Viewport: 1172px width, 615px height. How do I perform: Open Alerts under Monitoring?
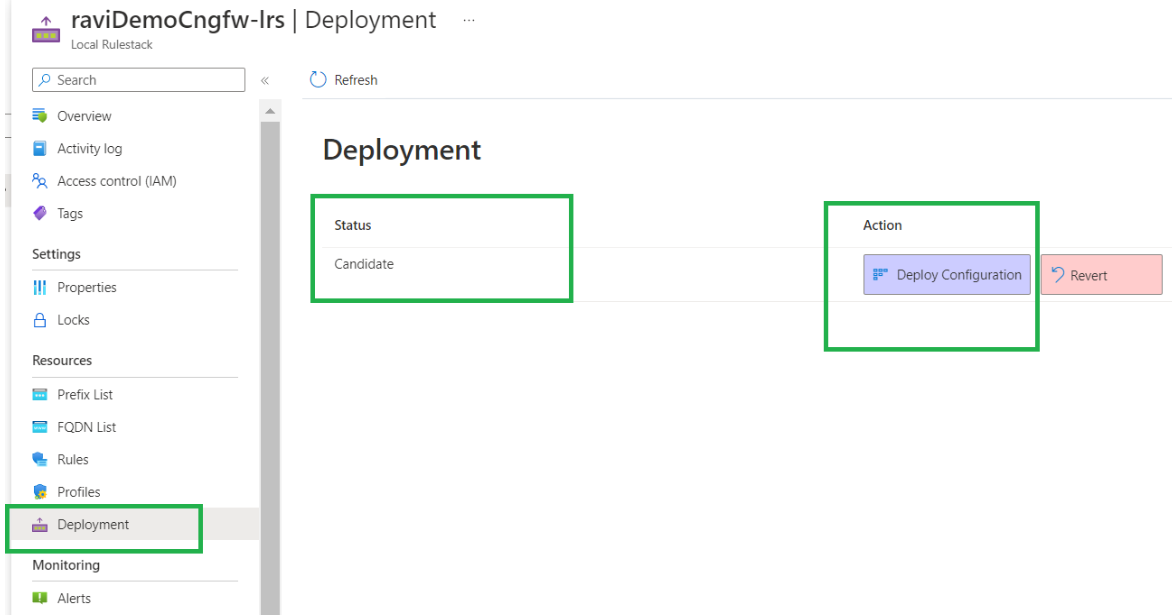tap(73, 599)
